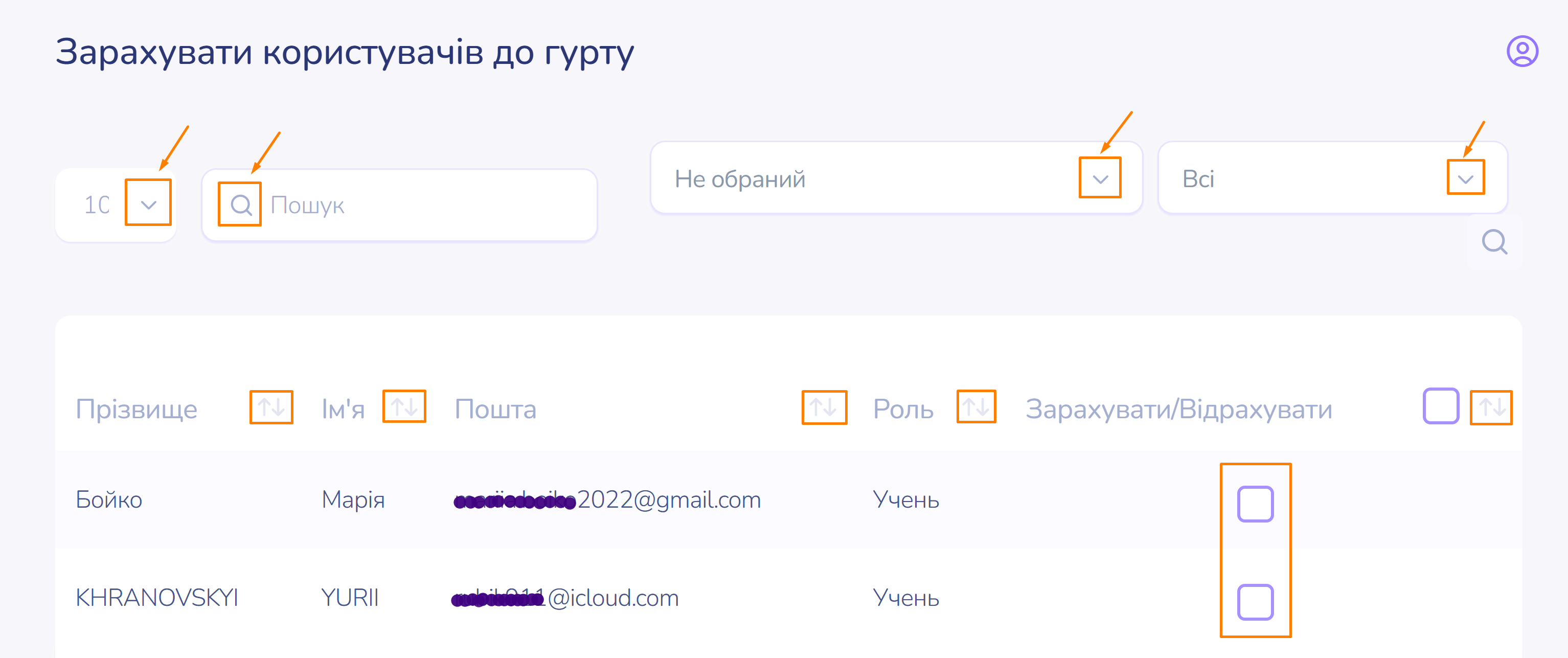Click the Зарахувати/Відрахувати column header
1568x658 pixels.
point(1178,409)
